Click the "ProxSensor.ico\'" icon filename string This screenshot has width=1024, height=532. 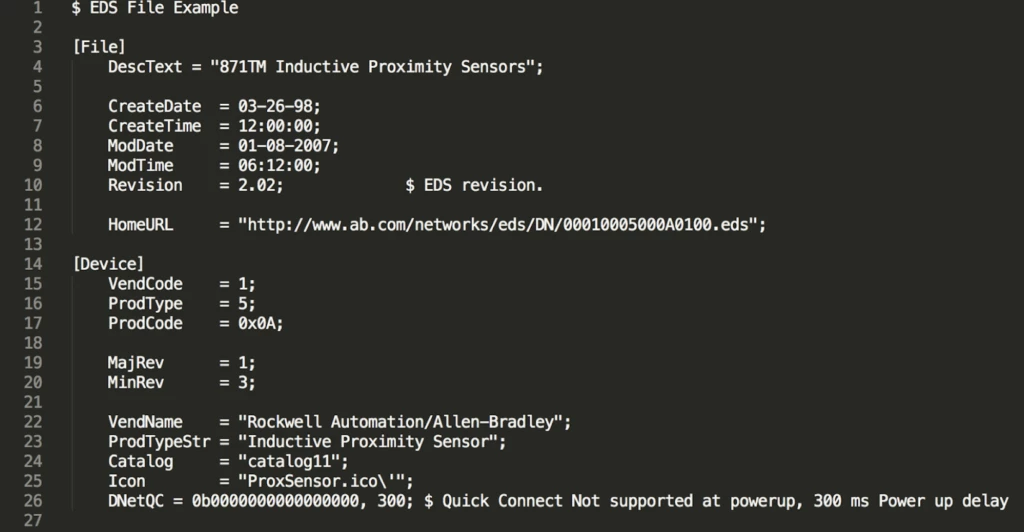point(324,481)
